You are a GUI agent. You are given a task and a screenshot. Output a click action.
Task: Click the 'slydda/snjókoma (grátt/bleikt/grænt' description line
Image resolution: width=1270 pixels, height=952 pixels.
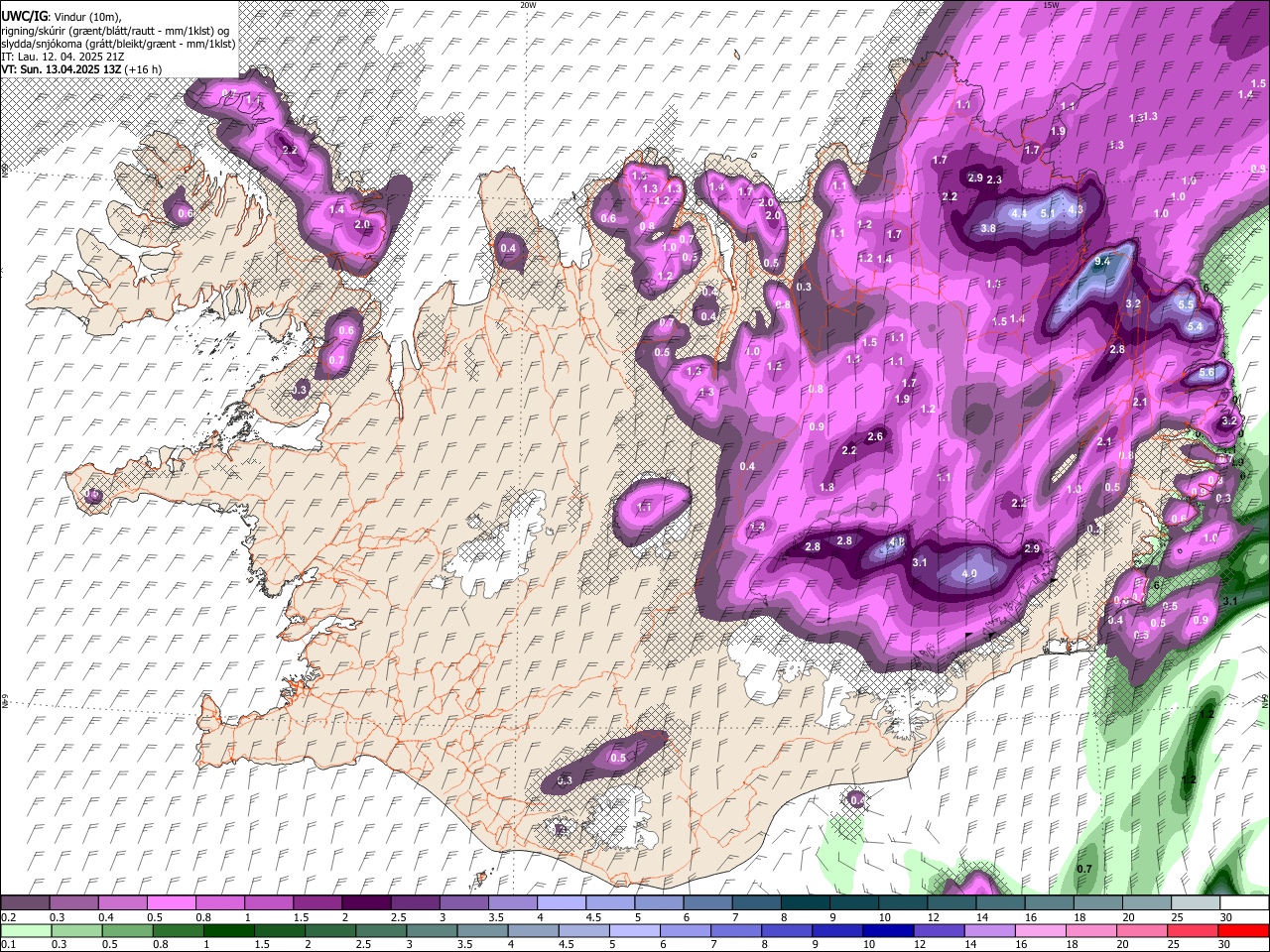tap(118, 44)
